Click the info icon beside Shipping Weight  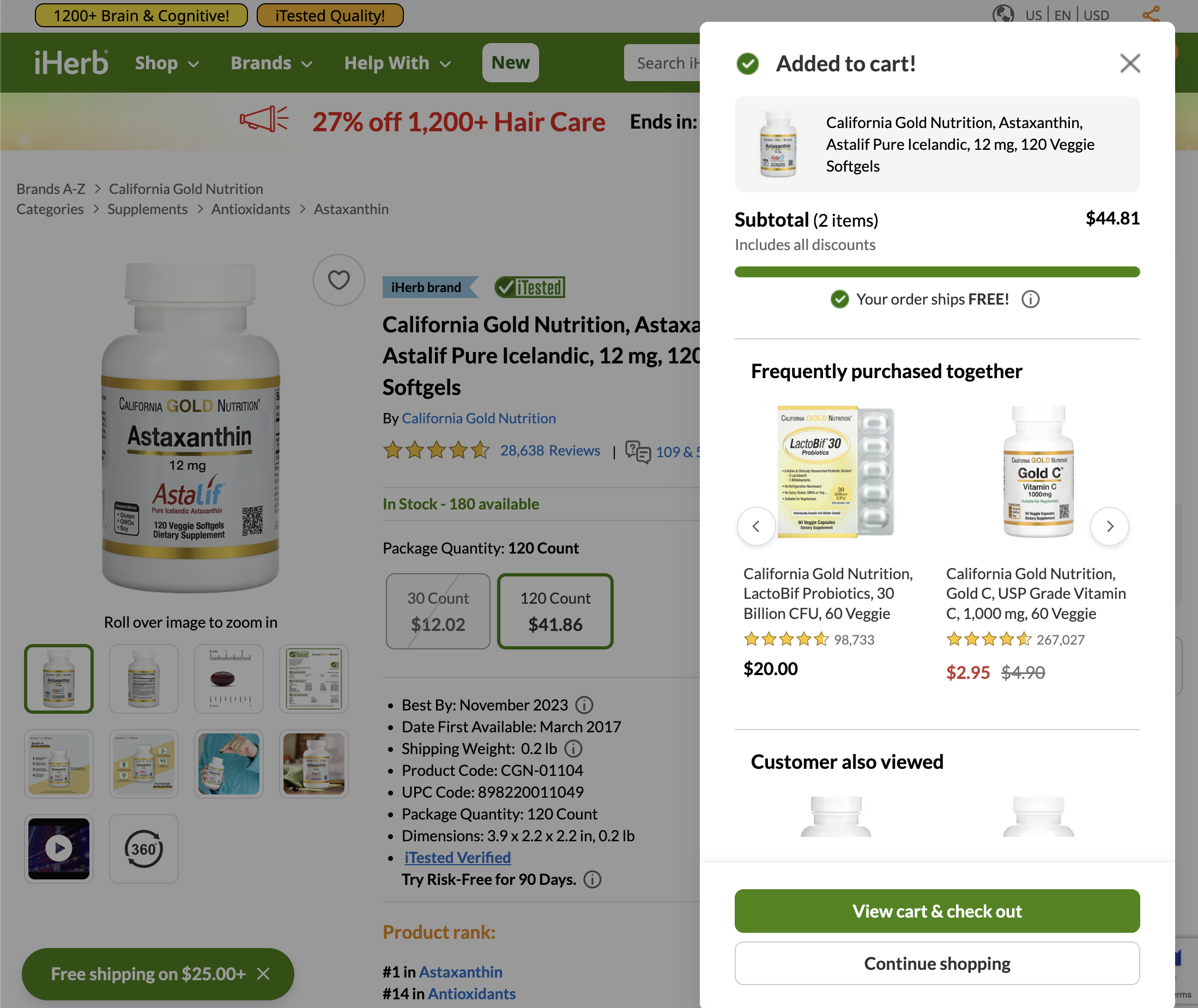pyautogui.click(x=573, y=749)
